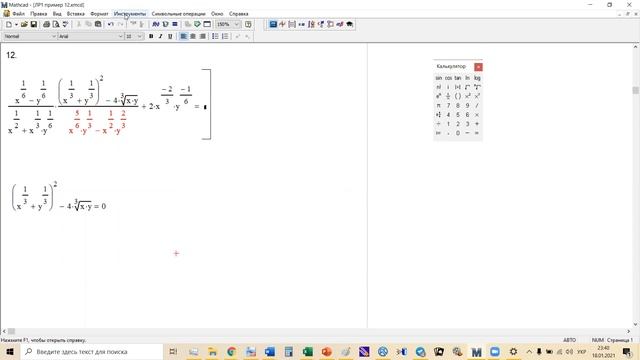Open the Boolean palette icon
Image resolution: width=640 pixels, height=360 pixels.
click(x=321, y=24)
